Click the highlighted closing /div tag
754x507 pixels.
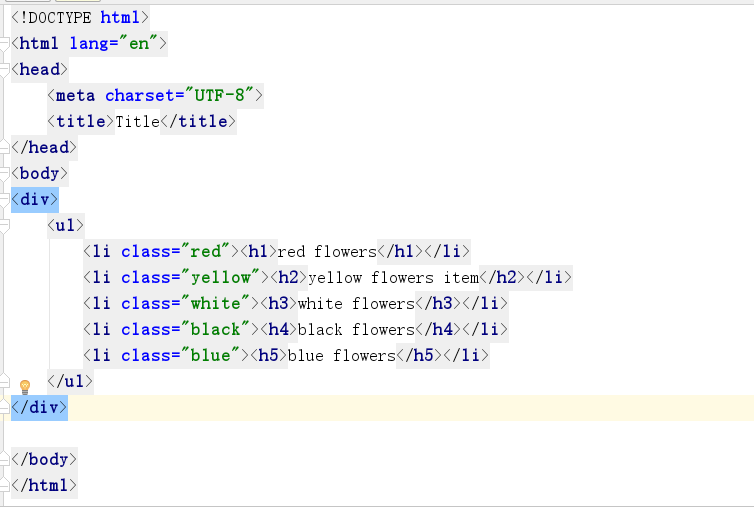(39, 407)
